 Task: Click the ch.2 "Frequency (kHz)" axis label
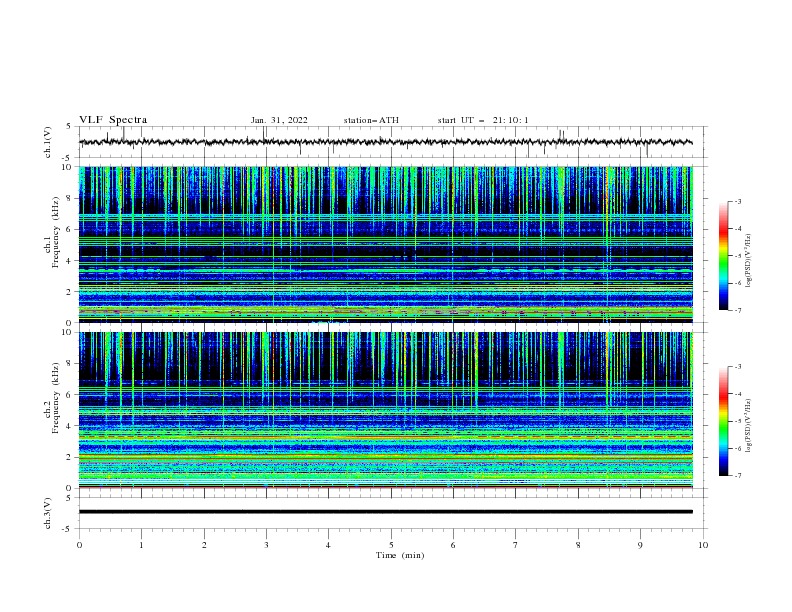coord(56,398)
